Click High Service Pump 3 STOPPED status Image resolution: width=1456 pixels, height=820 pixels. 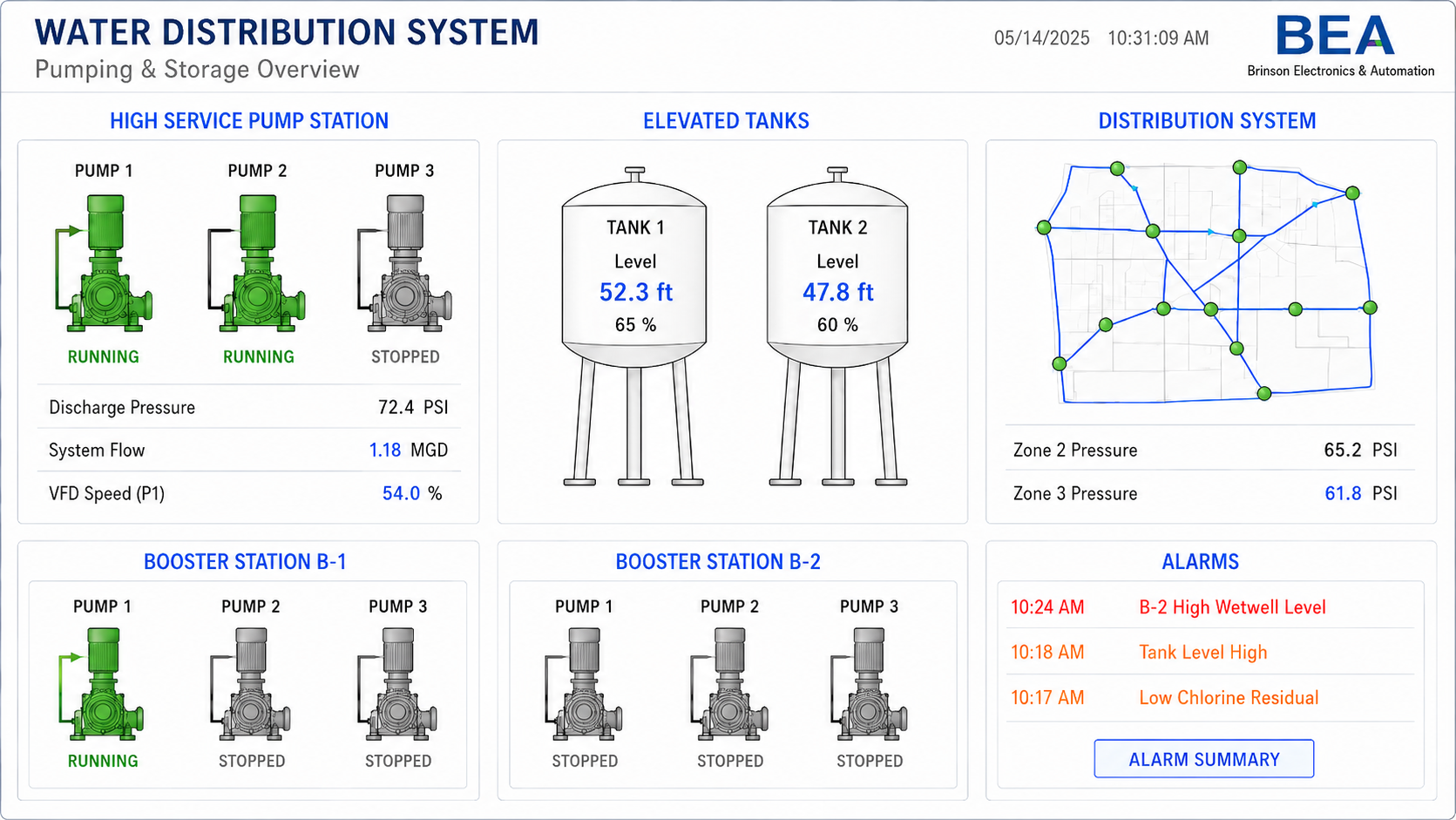click(405, 357)
